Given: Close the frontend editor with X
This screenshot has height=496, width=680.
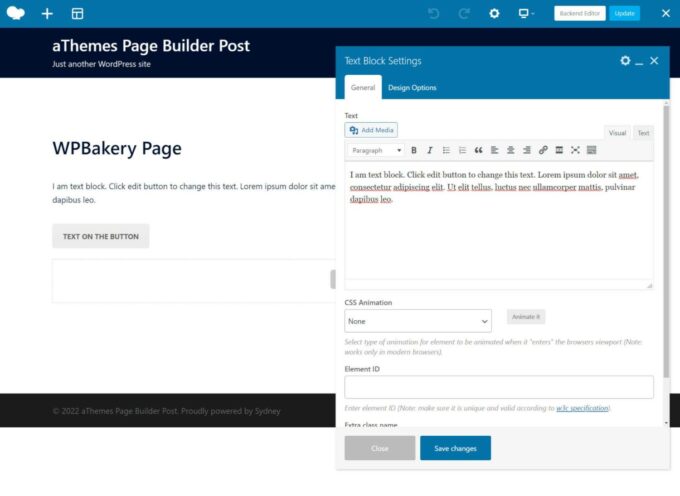Looking at the screenshot, I should 666,13.
